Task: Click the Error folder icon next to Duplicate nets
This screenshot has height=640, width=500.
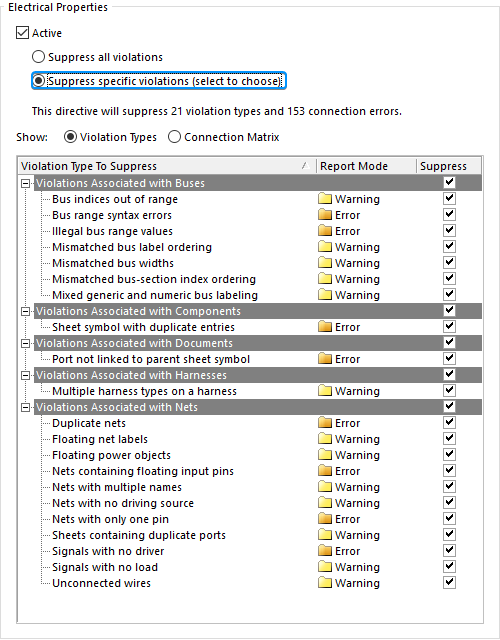Action: tap(325, 423)
